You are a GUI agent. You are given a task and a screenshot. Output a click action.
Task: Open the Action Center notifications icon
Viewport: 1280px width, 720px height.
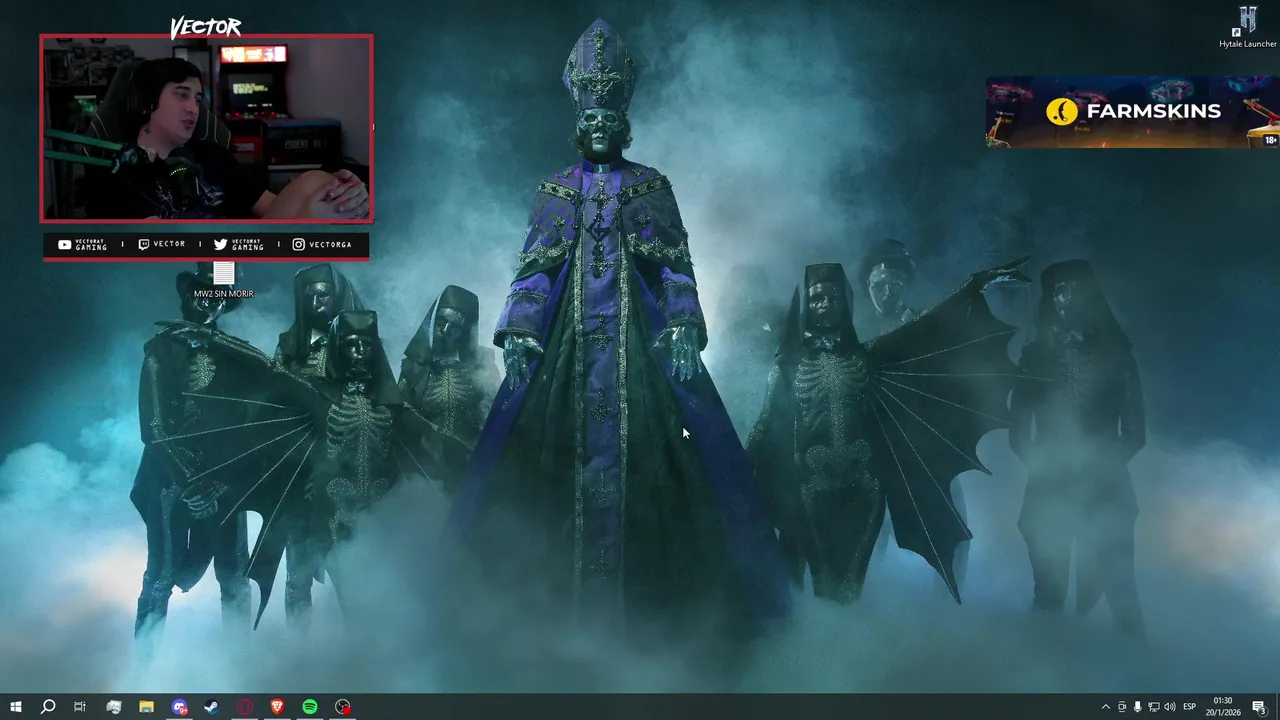click(1259, 707)
